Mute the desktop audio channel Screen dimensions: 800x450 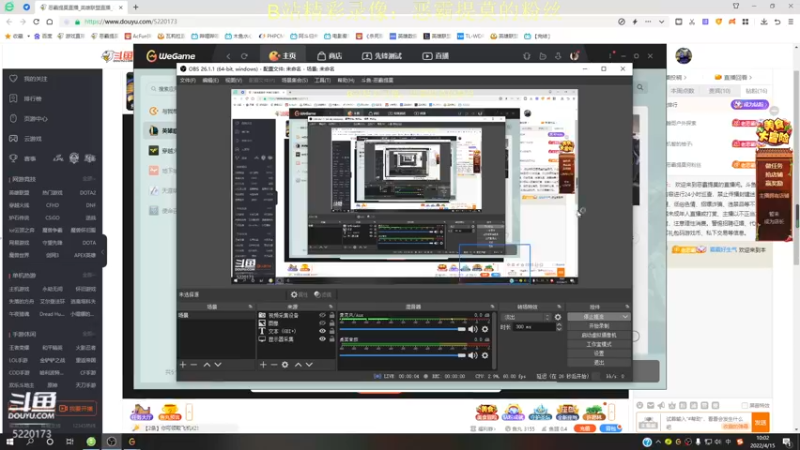(x=473, y=355)
